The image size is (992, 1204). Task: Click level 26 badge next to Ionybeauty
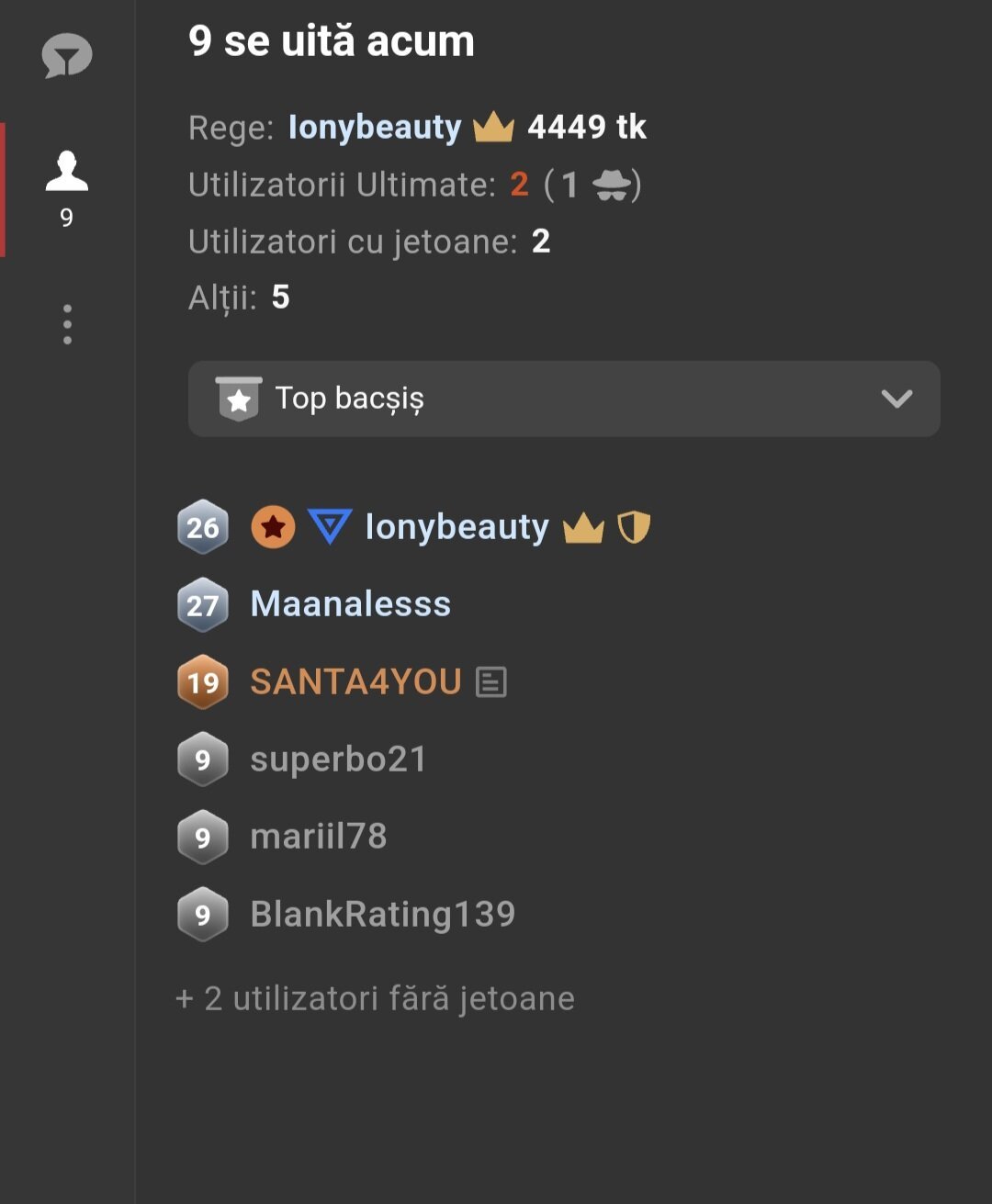(203, 527)
